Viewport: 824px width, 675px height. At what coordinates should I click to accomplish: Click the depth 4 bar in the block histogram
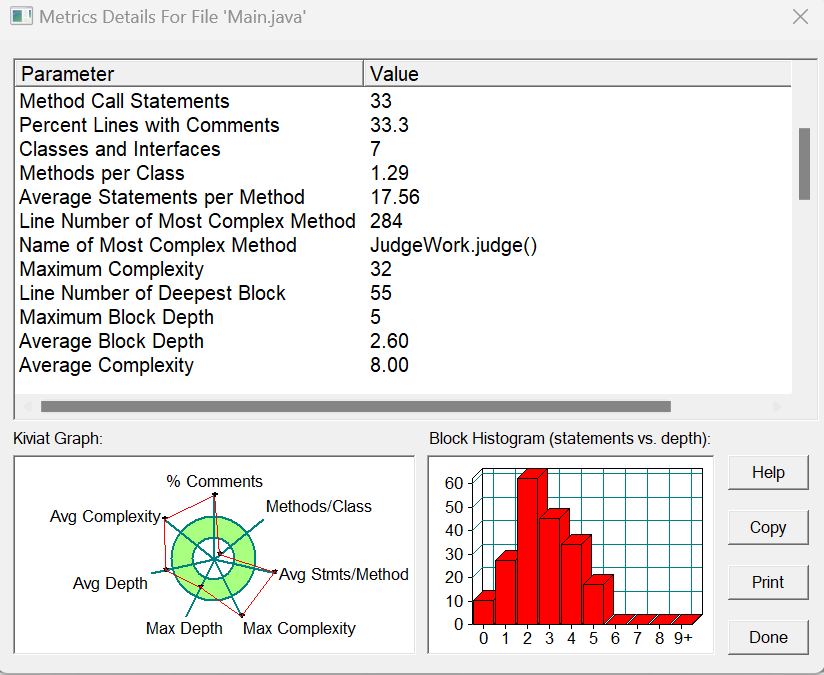[572, 584]
